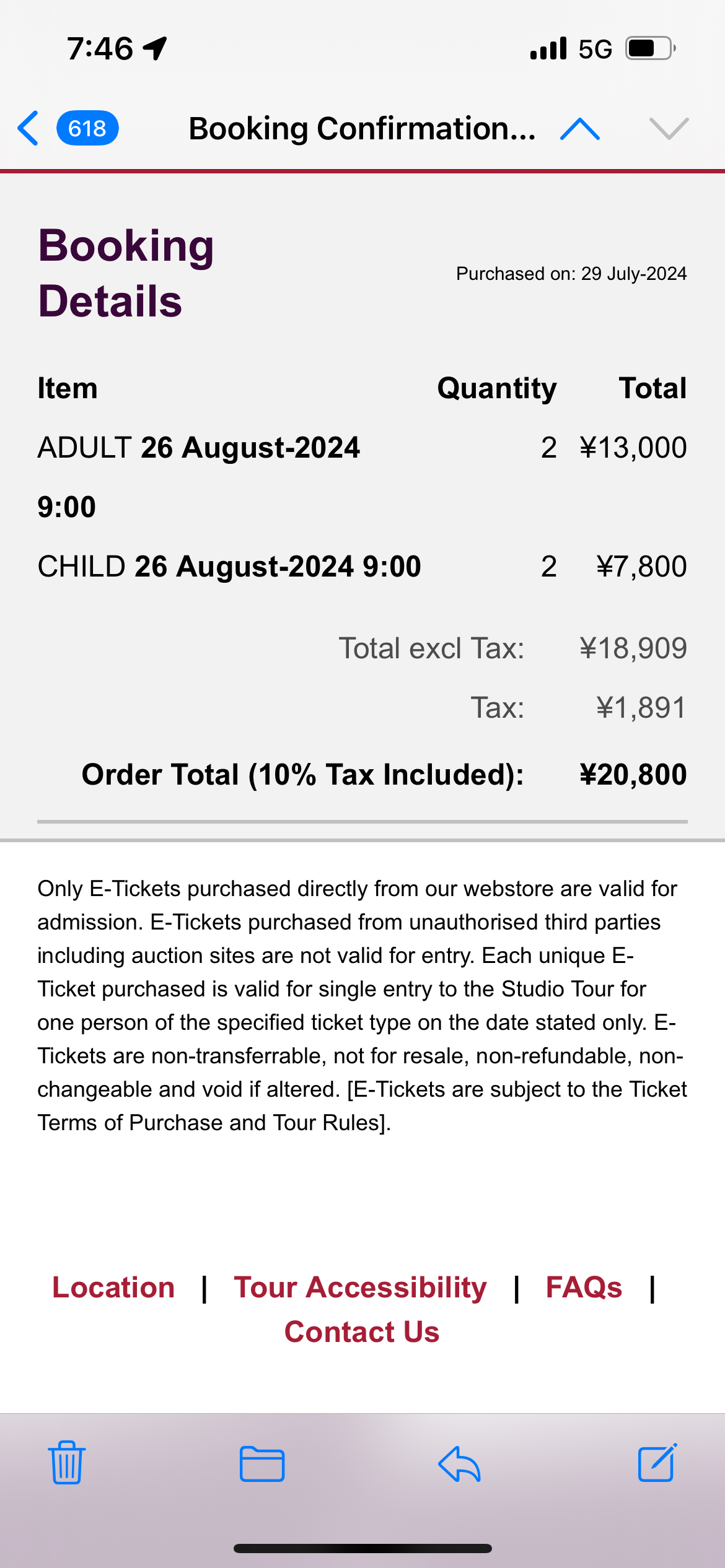Screen dimensions: 725x1568
Task: Tap the trash icon to delete email
Action: (x=67, y=1463)
